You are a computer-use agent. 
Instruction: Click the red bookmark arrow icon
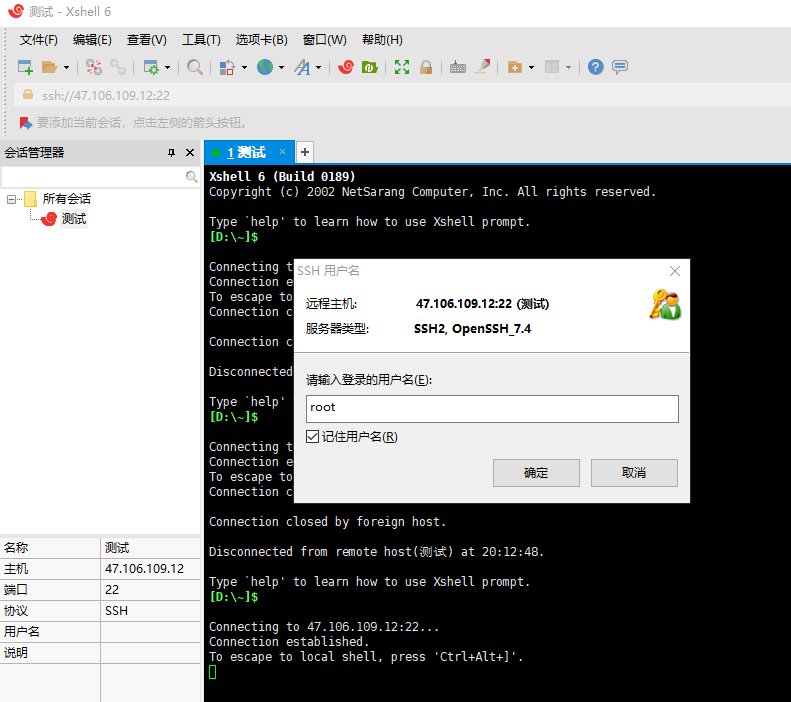tap(25, 123)
